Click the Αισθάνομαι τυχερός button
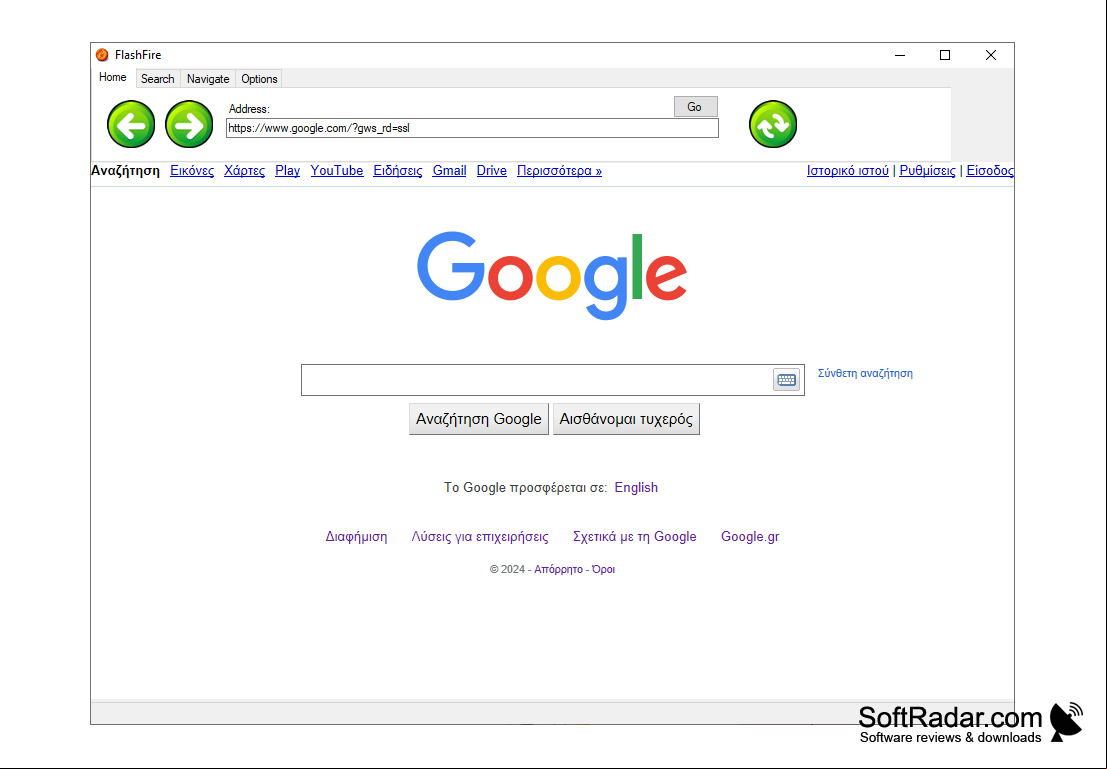Viewport: 1107px width, 769px height. (x=626, y=419)
